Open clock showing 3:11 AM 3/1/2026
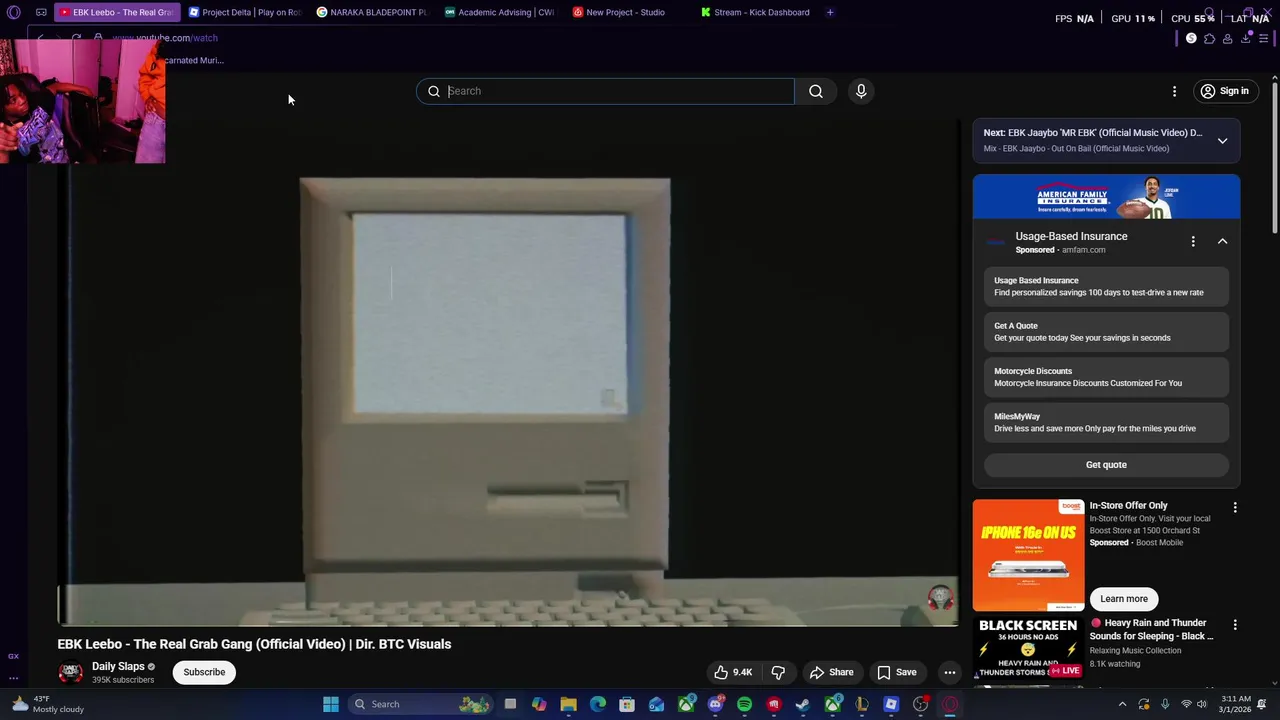 [x=1236, y=704]
